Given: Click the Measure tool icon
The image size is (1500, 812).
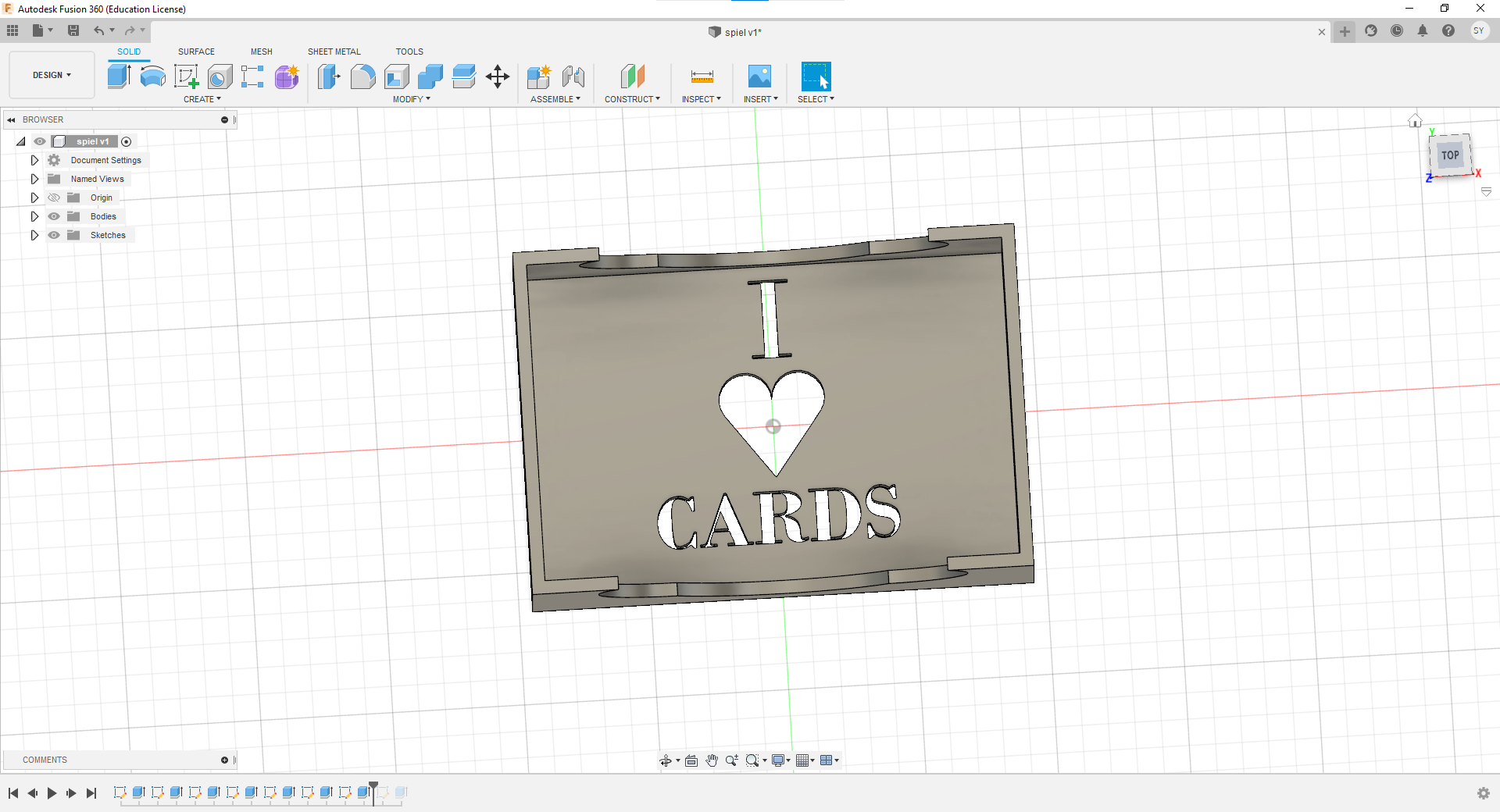Looking at the screenshot, I should (x=702, y=77).
